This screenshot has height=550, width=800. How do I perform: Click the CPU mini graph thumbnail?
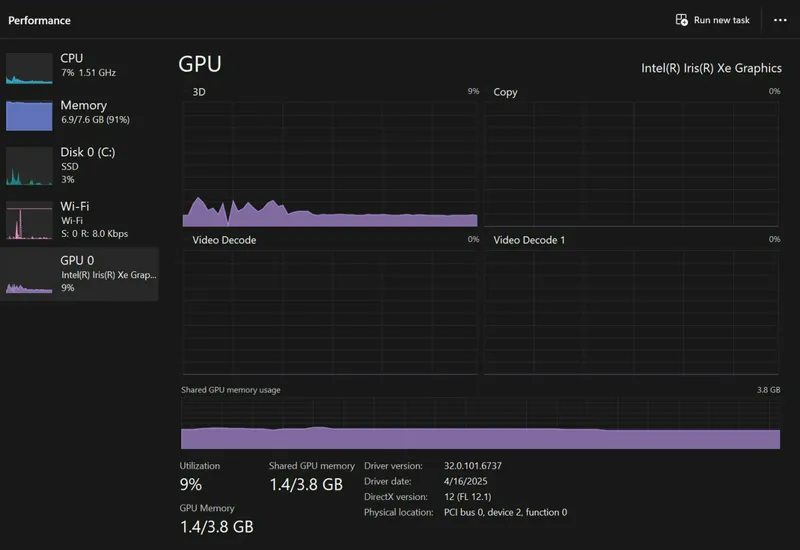click(29, 68)
